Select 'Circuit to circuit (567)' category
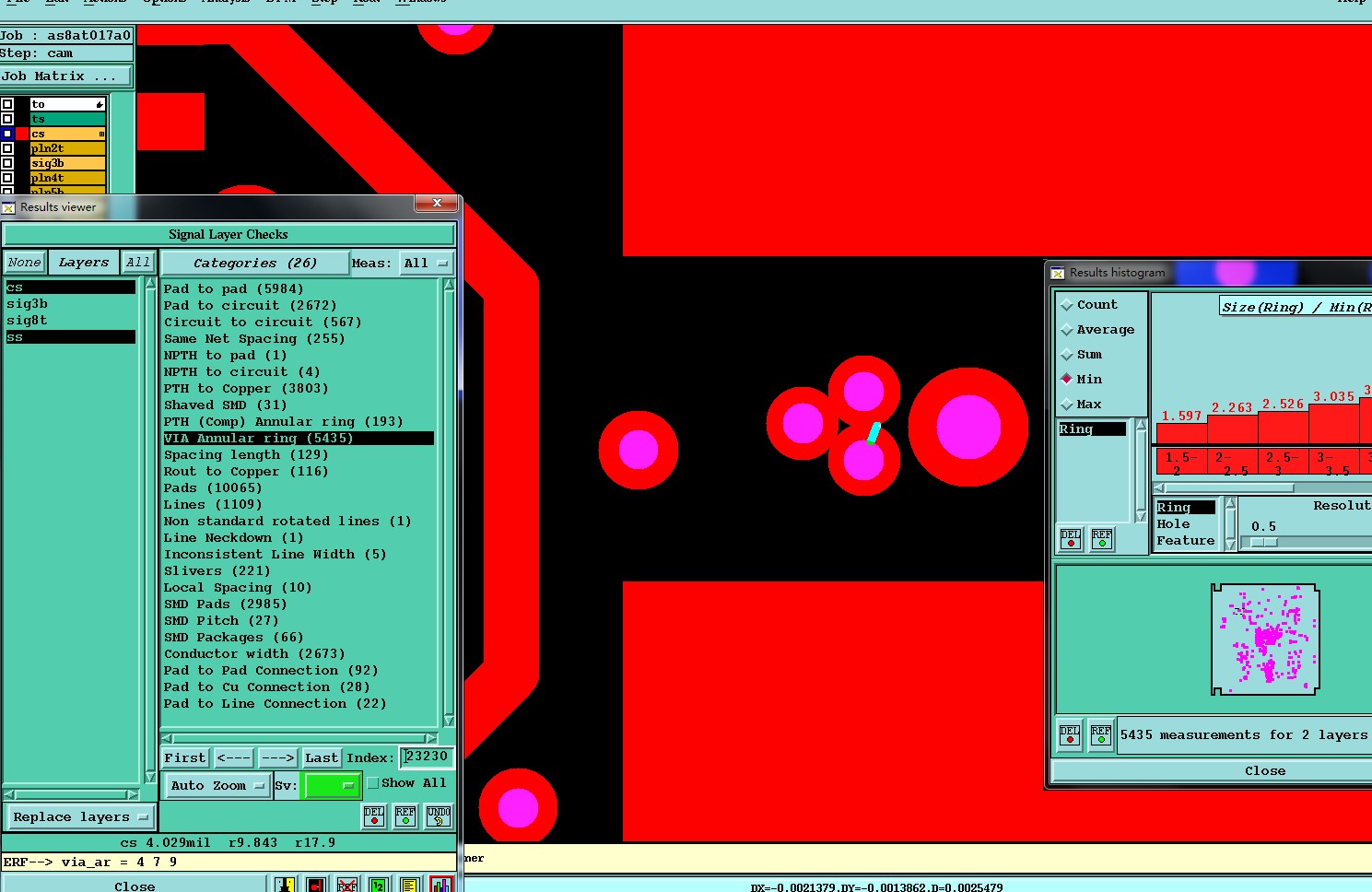Screen dimensions: 1372x892 point(263,323)
